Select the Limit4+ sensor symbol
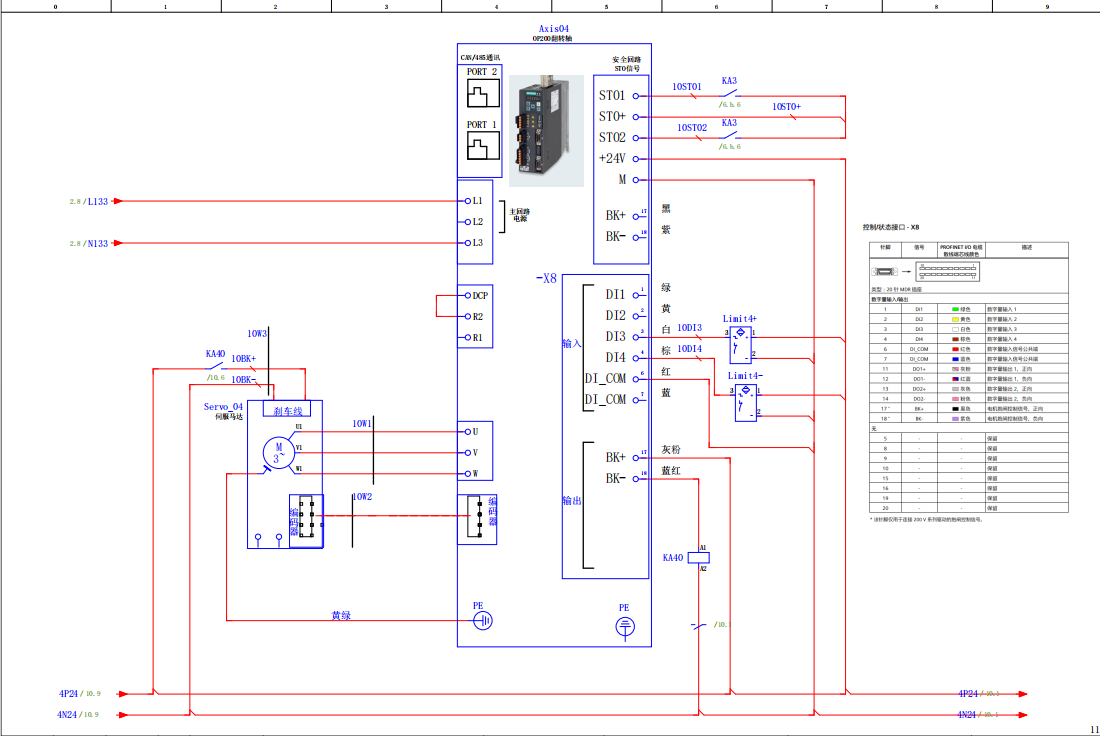This screenshot has height=736, width=1100. point(739,343)
